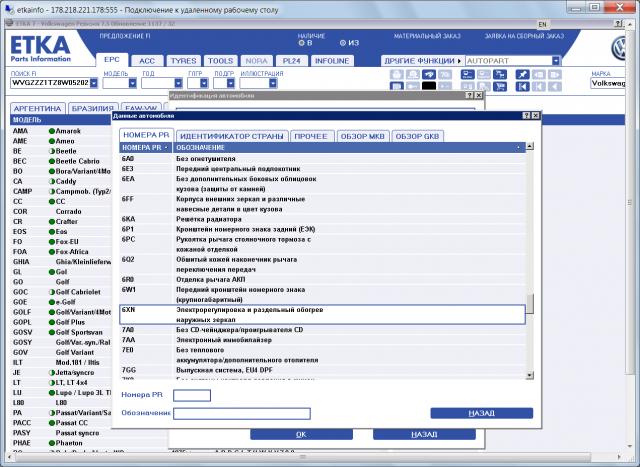Click the Volkswagen logo at top right
This screenshot has height=467, width=640.
[620, 48]
